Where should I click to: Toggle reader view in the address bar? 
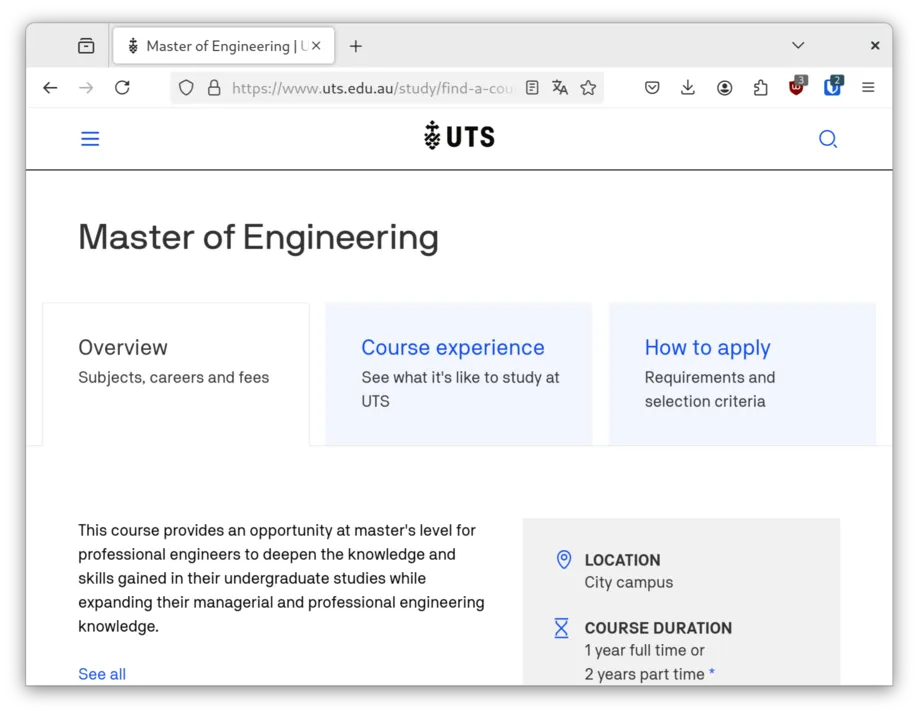click(532, 88)
